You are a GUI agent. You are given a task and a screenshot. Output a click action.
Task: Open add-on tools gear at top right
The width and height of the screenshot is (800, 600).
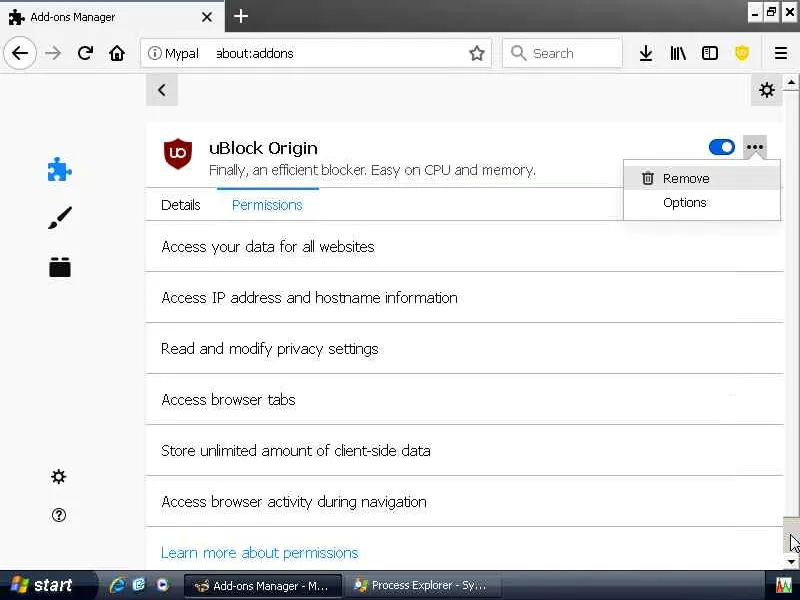(x=766, y=90)
